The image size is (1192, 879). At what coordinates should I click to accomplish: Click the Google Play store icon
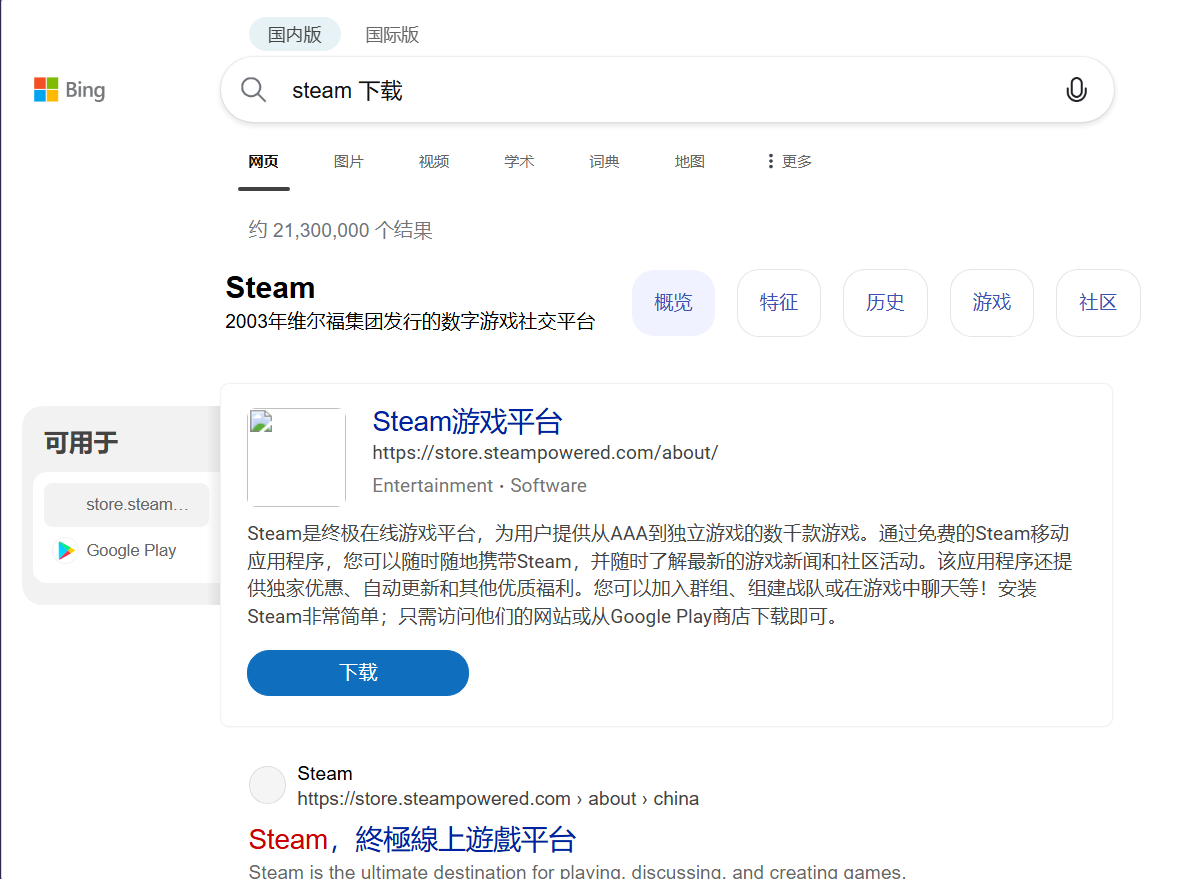coord(66,550)
